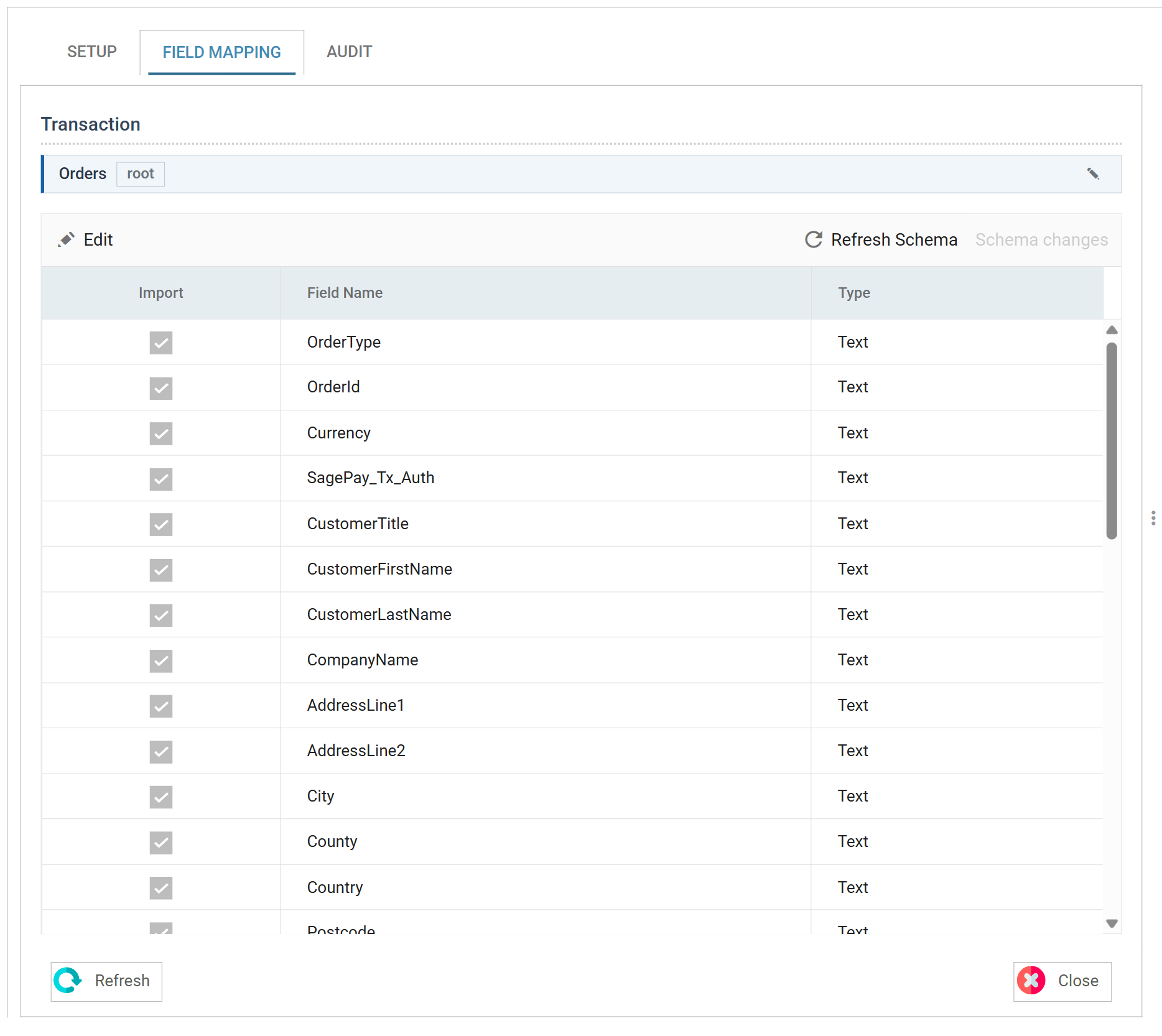Screen dimensions: 1162x1036
Task: Toggle Import checkbox for Currency
Action: 161,433
